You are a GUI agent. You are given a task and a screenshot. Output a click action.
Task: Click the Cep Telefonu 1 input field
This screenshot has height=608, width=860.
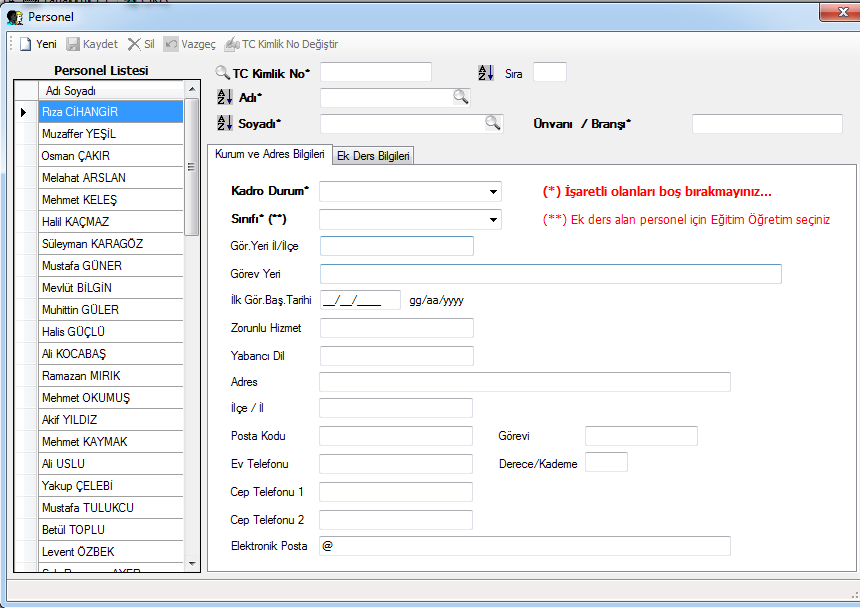396,492
